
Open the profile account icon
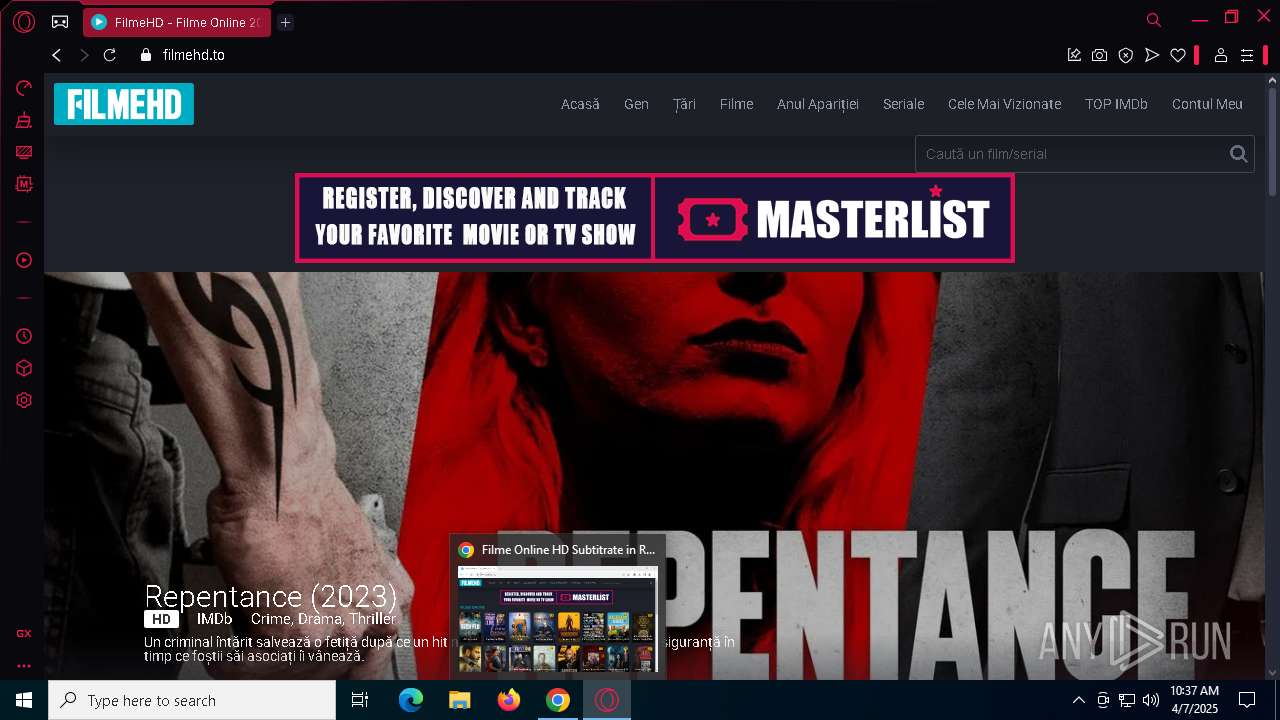pos(1221,55)
